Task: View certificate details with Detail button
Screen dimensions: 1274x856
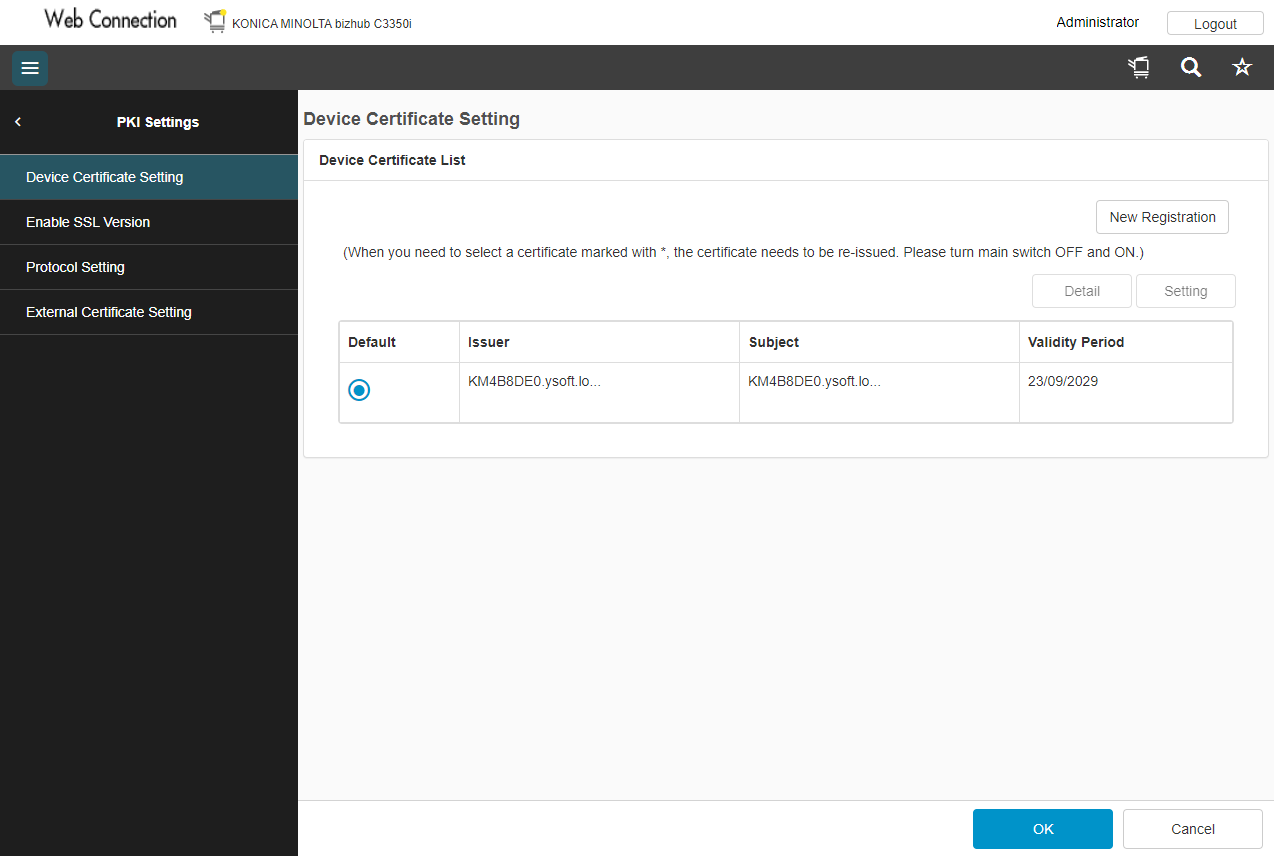Action: [1081, 290]
